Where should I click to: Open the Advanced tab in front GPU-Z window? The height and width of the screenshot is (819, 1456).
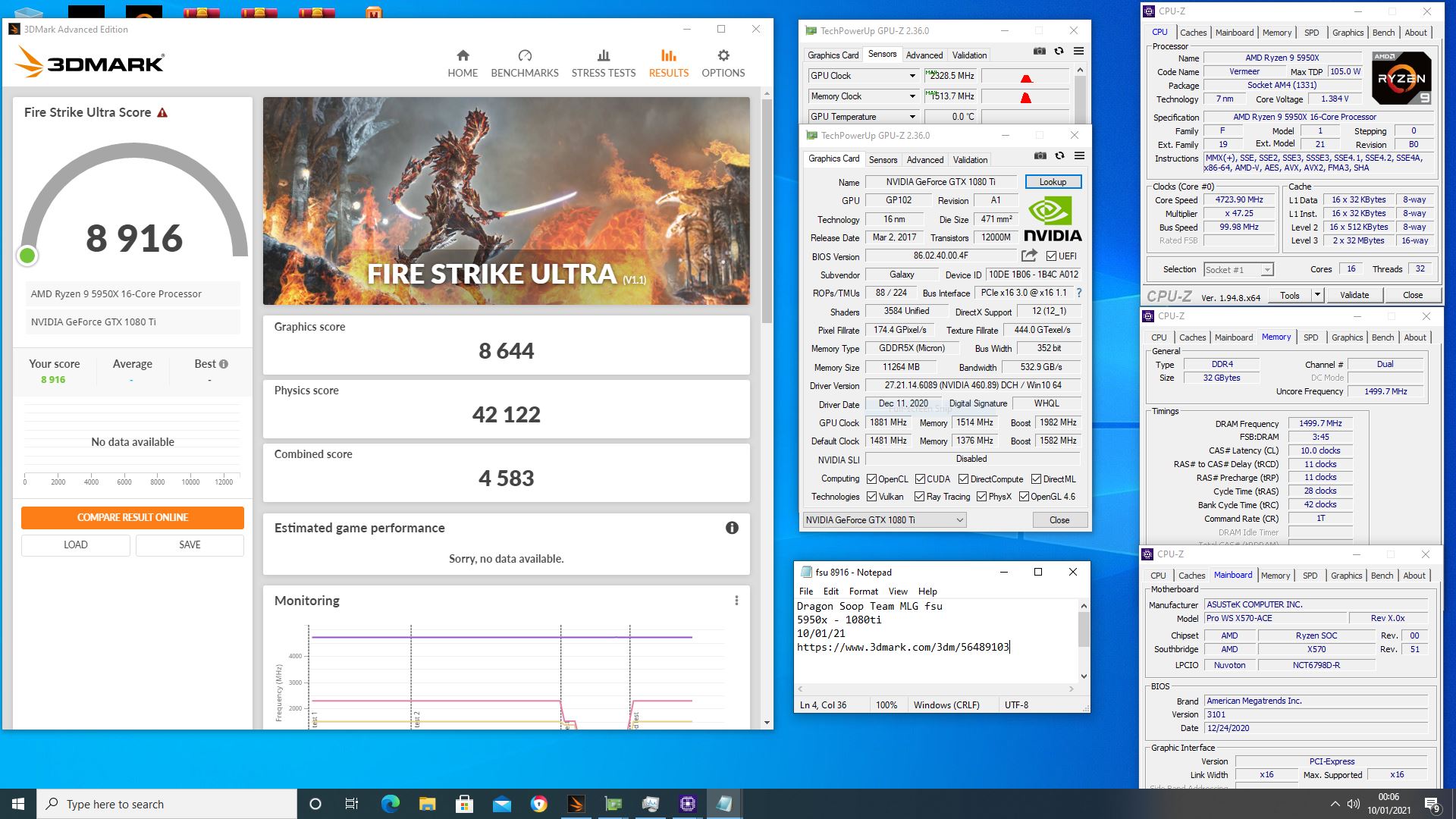point(924,159)
